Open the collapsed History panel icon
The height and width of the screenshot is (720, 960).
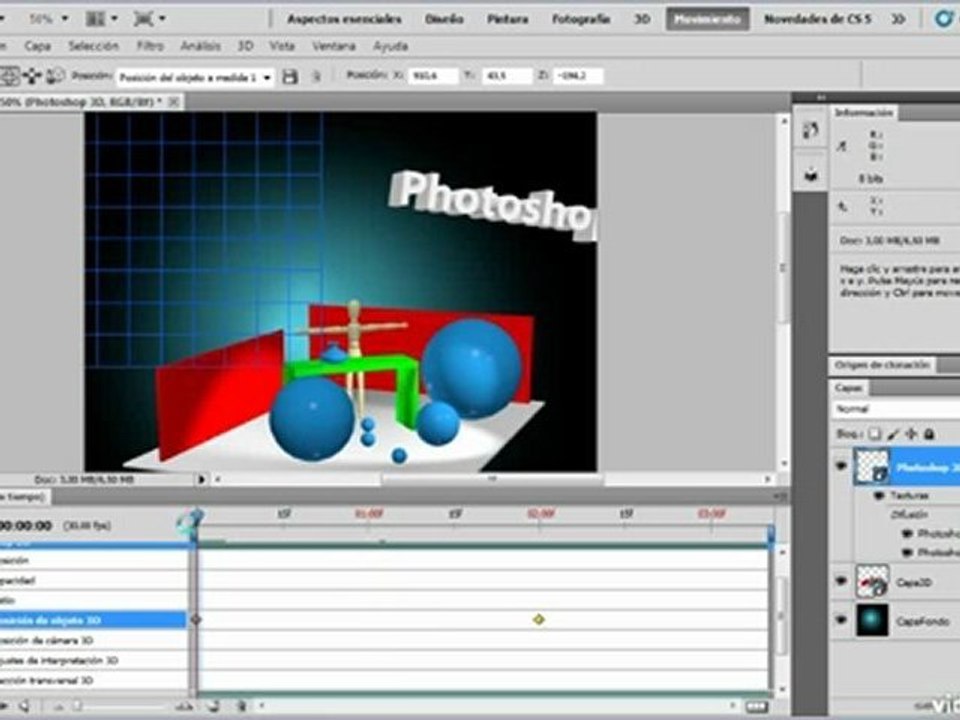(x=811, y=130)
